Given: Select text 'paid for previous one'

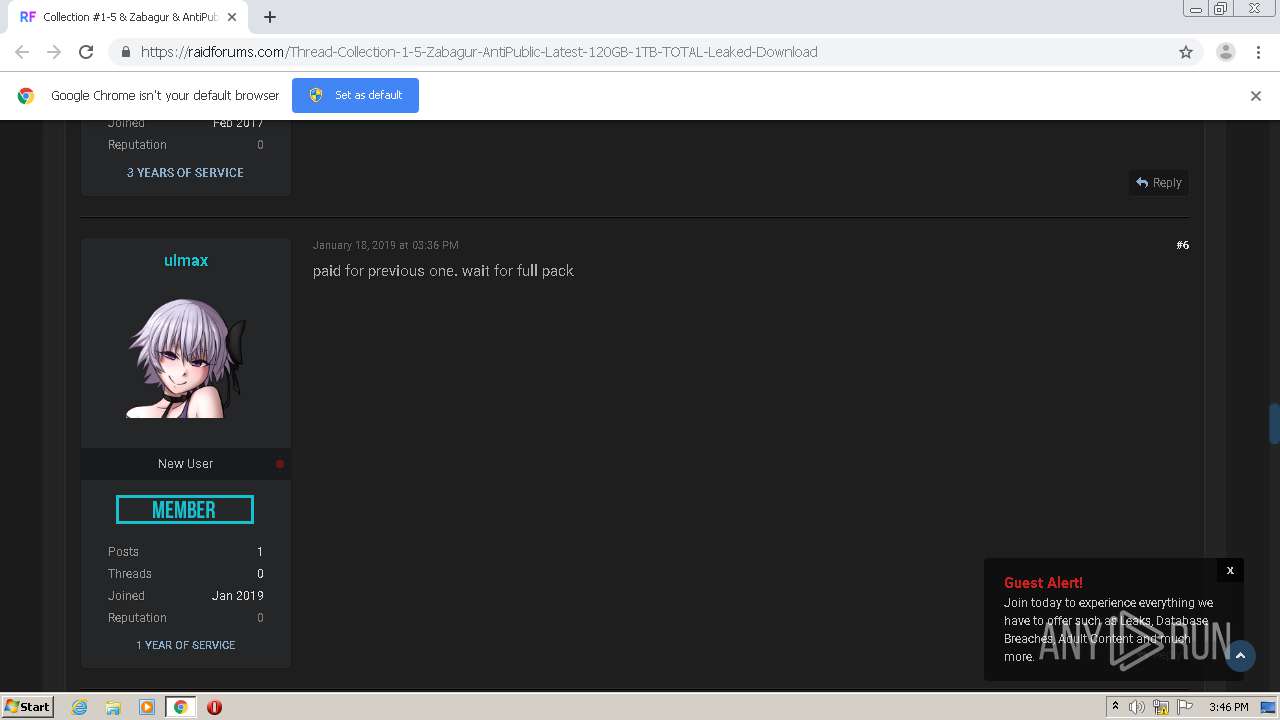Looking at the screenshot, I should pyautogui.click(x=384, y=271).
